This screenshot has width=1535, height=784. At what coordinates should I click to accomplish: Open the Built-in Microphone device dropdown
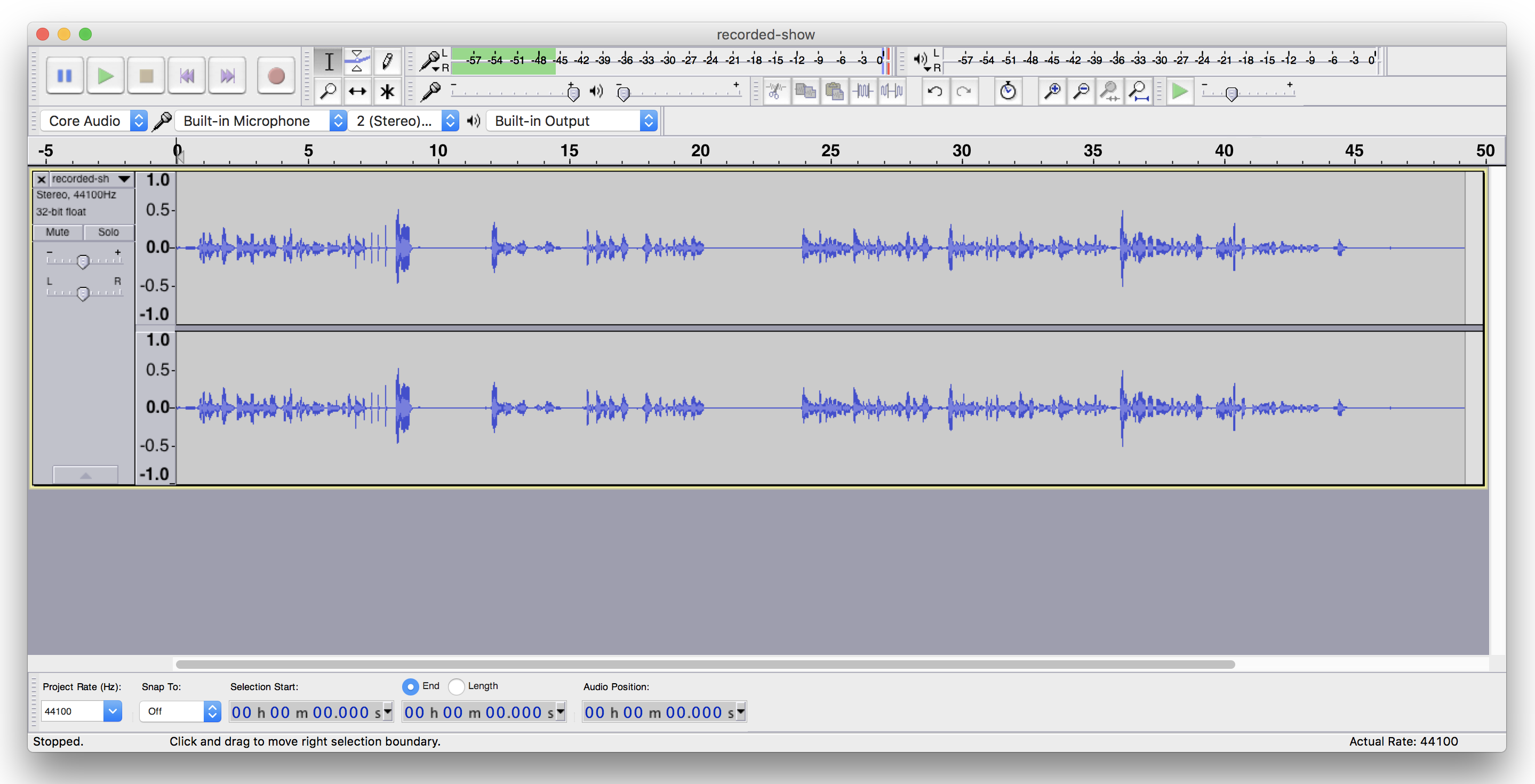261,121
